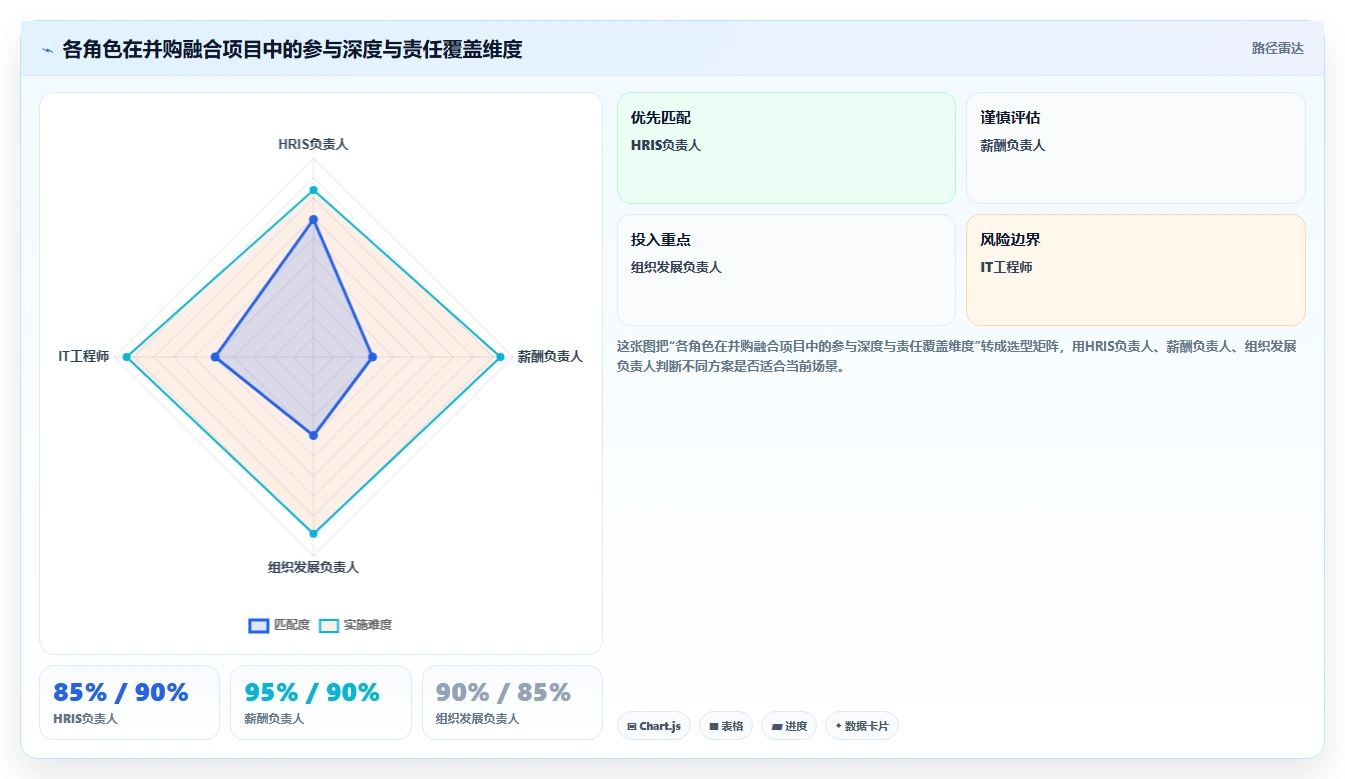Click 薪酬负责人 caption under 95% / 90%
Screen dimensions: 1345x779
click(x=274, y=718)
